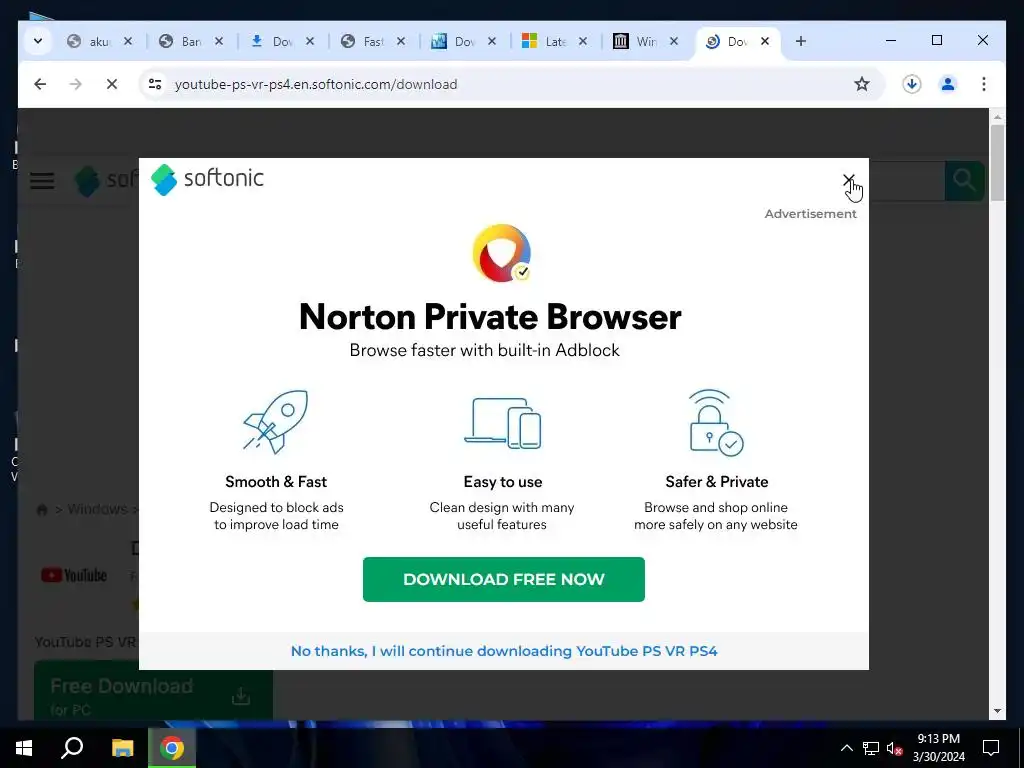Bookmark this page with the star icon
1024x768 pixels.
click(x=862, y=84)
